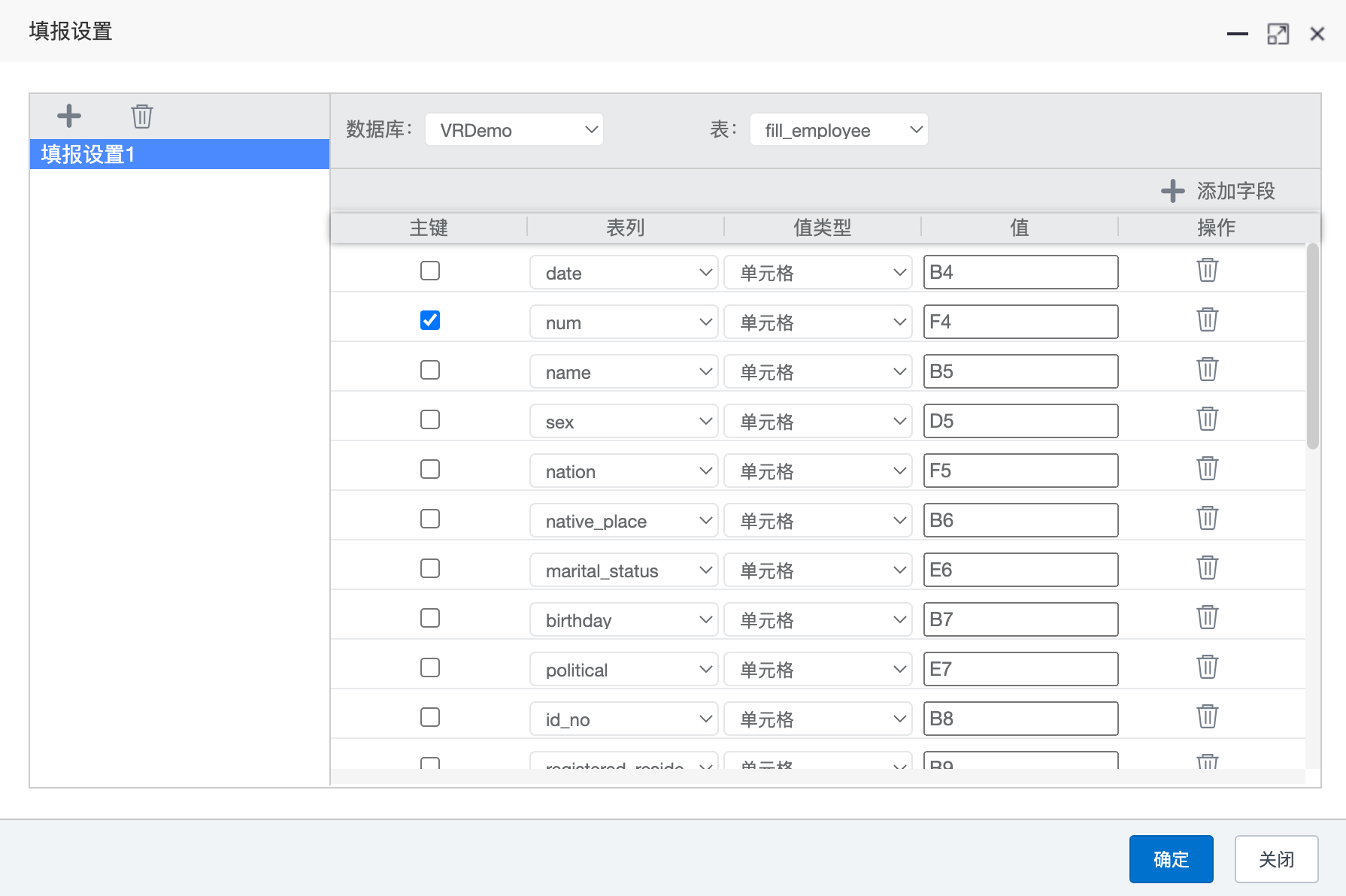The height and width of the screenshot is (896, 1346).
Task: Click the 表列 column header
Action: [626, 227]
